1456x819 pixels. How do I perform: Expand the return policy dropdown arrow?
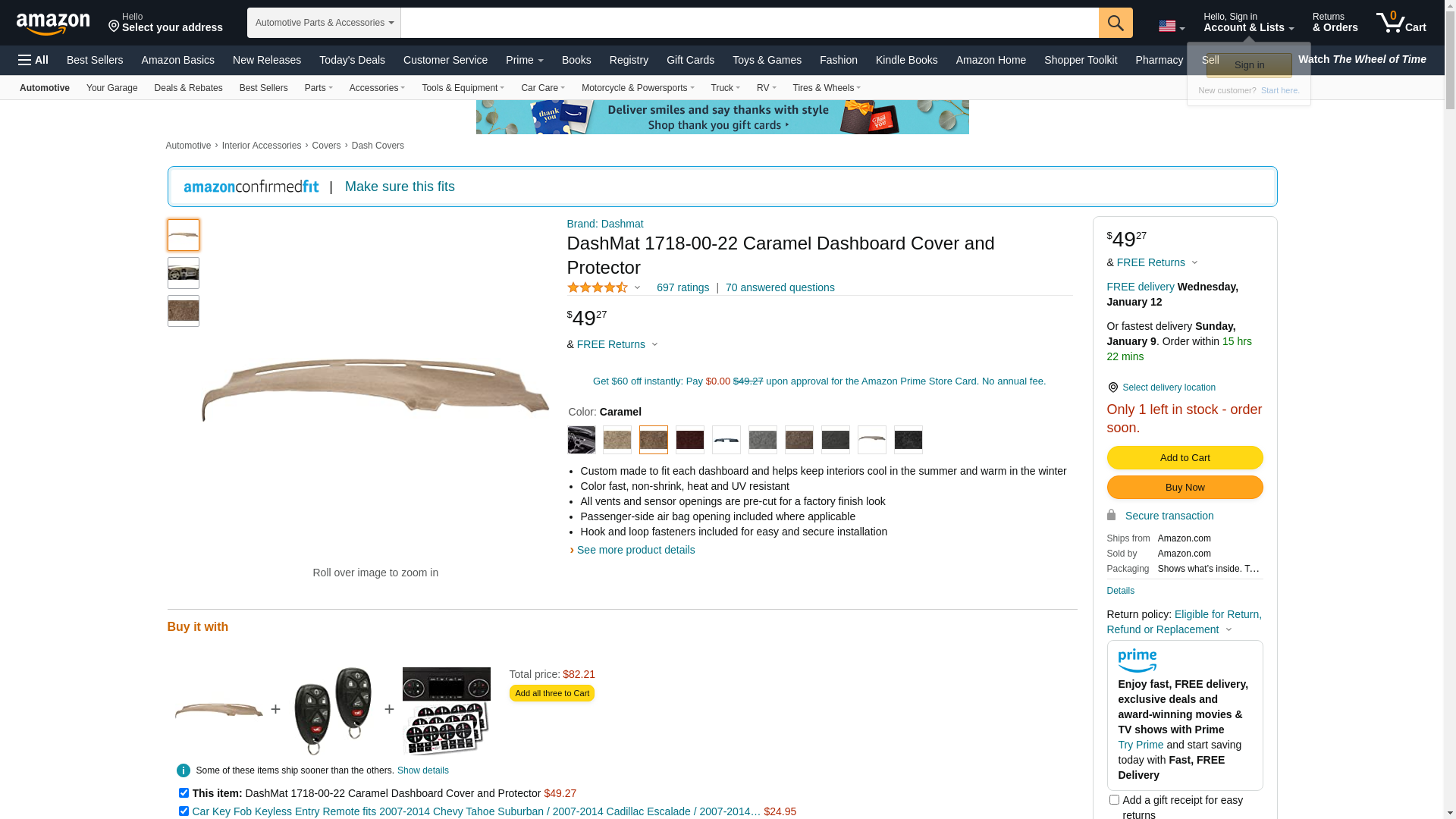click(1229, 630)
